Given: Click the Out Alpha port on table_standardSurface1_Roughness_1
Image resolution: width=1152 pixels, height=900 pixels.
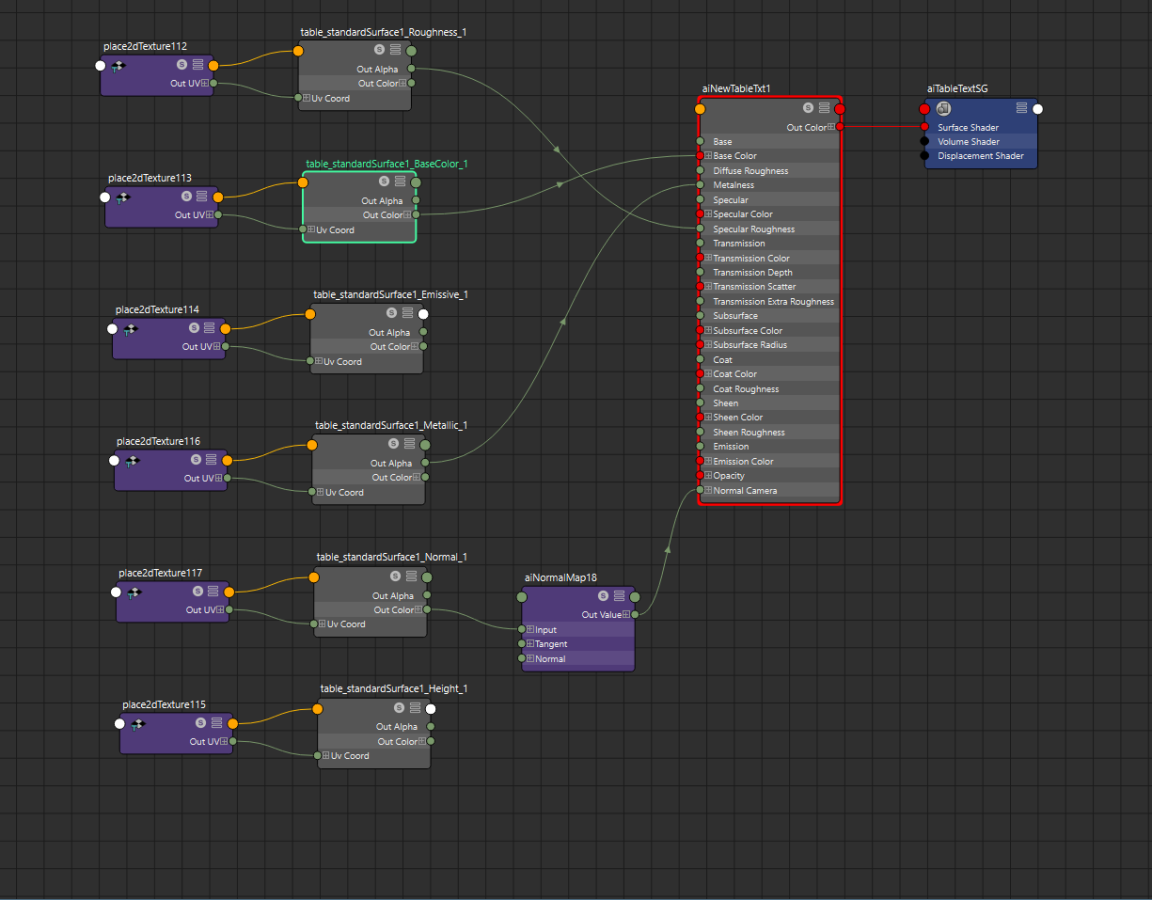Looking at the screenshot, I should click(411, 68).
